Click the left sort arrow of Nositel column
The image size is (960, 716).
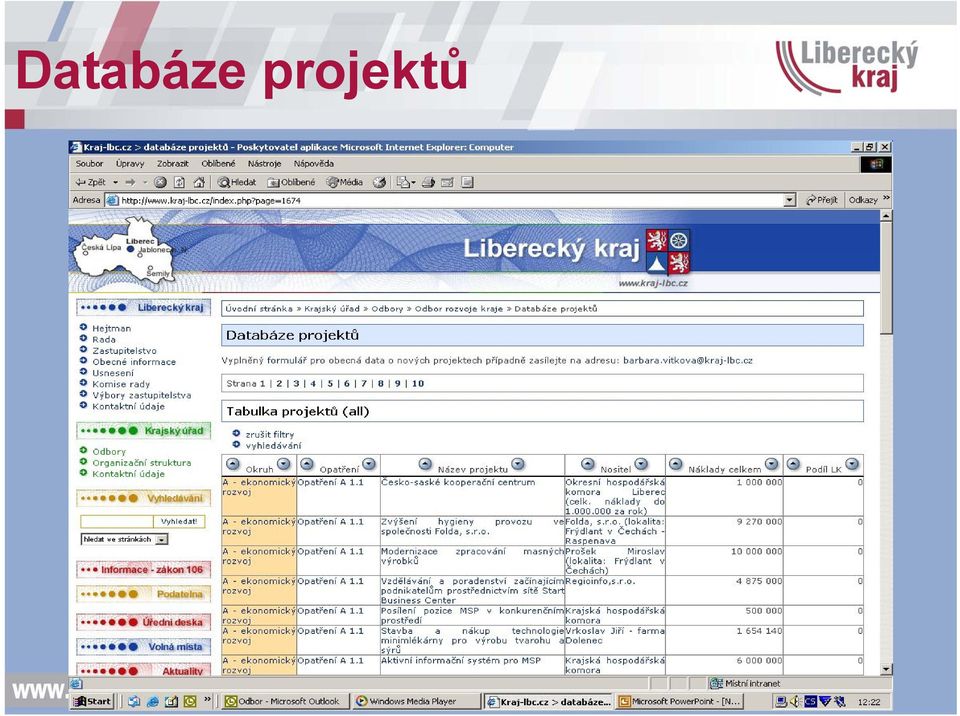click(x=588, y=464)
